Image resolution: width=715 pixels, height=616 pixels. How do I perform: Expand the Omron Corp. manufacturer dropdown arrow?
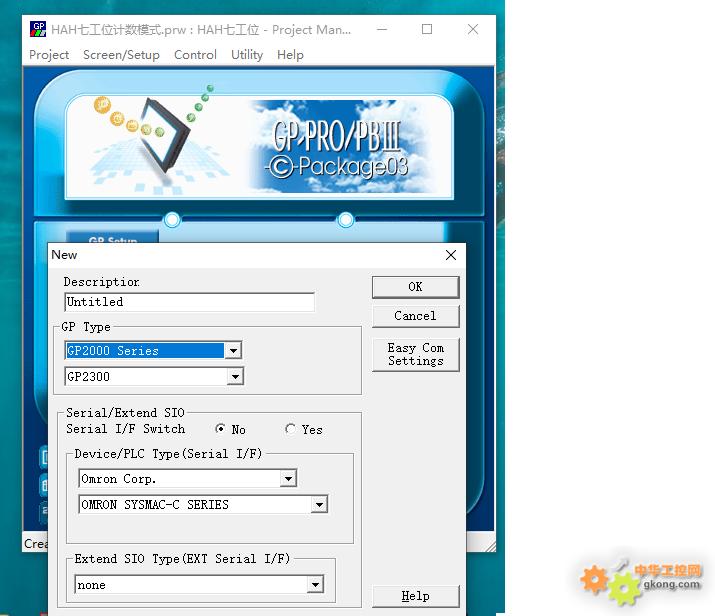coord(288,479)
